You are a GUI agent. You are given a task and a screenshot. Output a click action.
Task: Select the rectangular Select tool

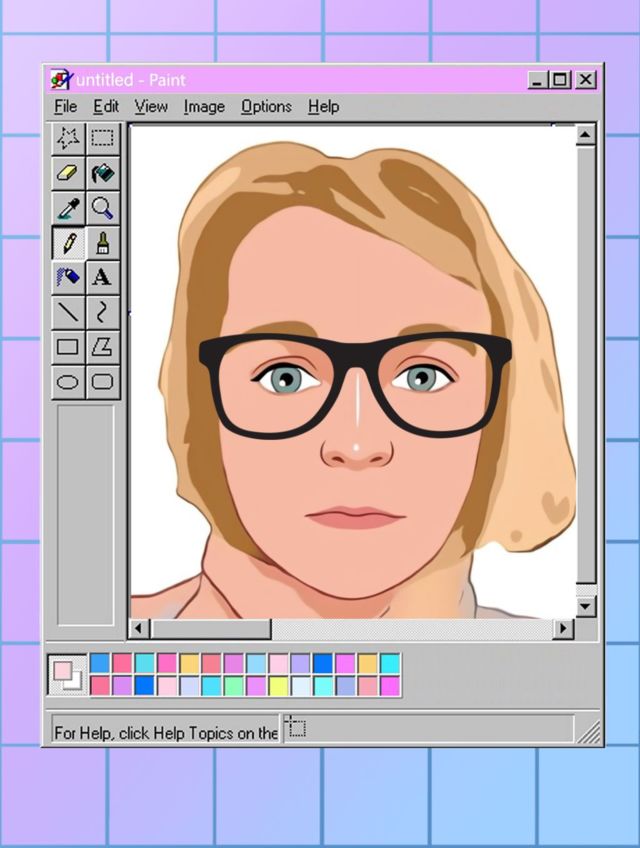[103, 138]
